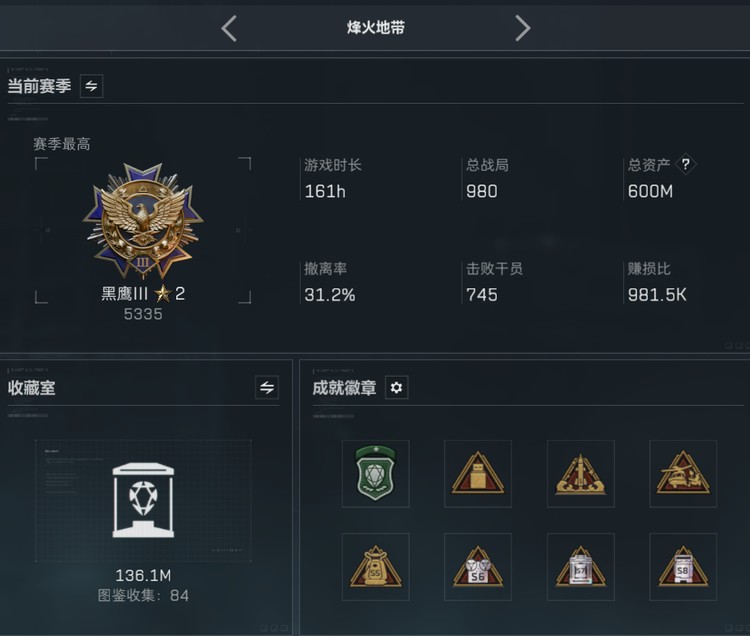Open the 总资产 help question mark

685,164
